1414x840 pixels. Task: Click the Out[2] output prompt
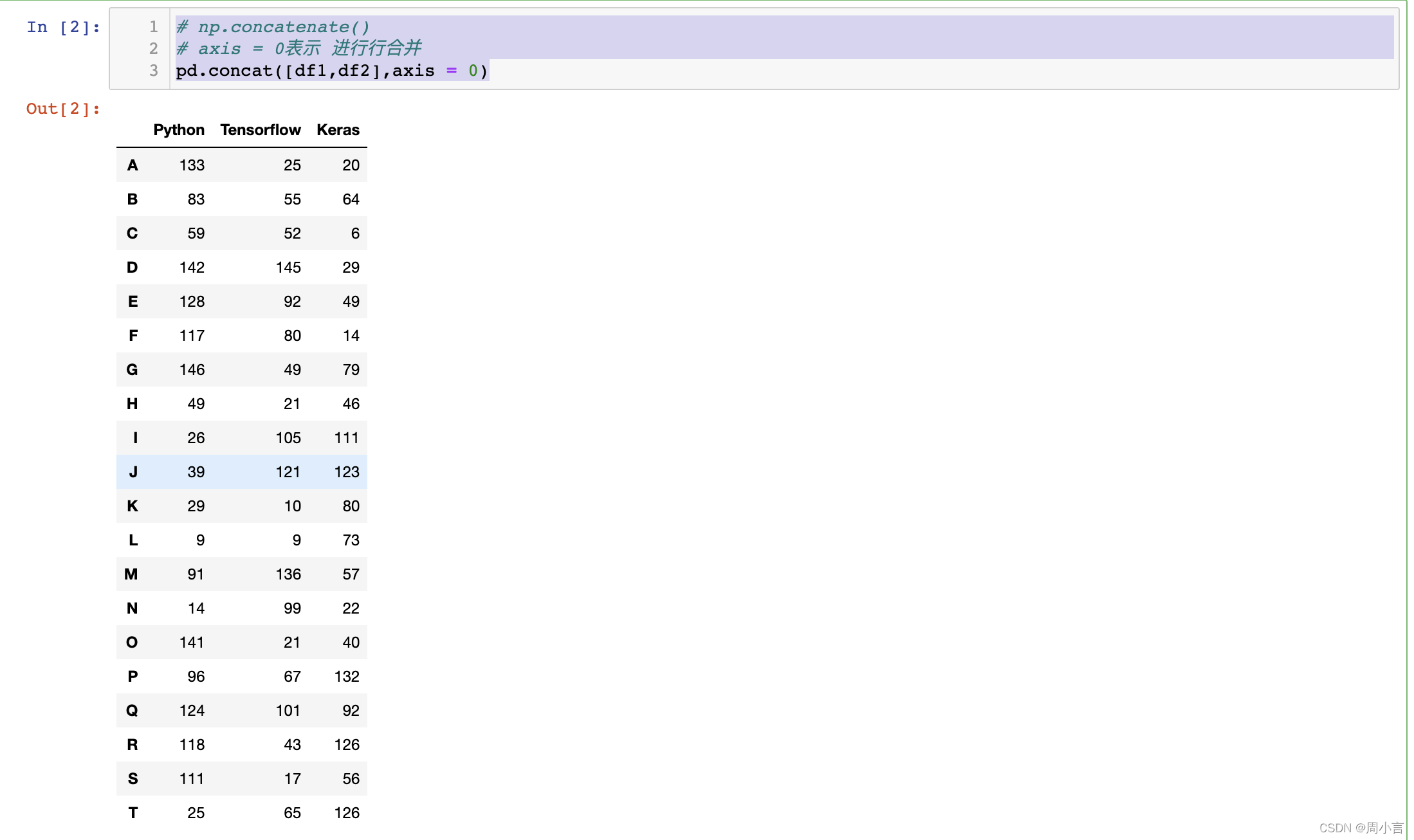point(64,109)
